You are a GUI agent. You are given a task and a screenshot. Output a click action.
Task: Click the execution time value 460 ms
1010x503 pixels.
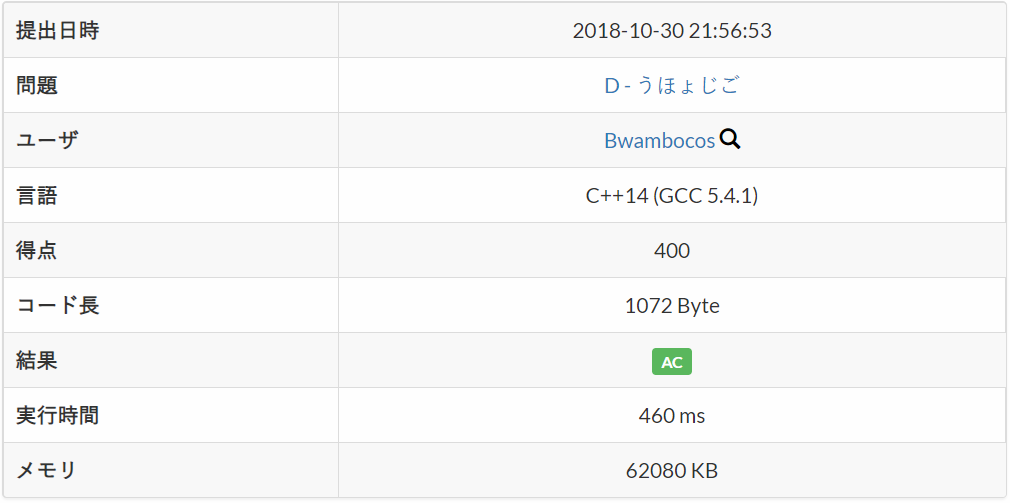pyautogui.click(x=671, y=416)
